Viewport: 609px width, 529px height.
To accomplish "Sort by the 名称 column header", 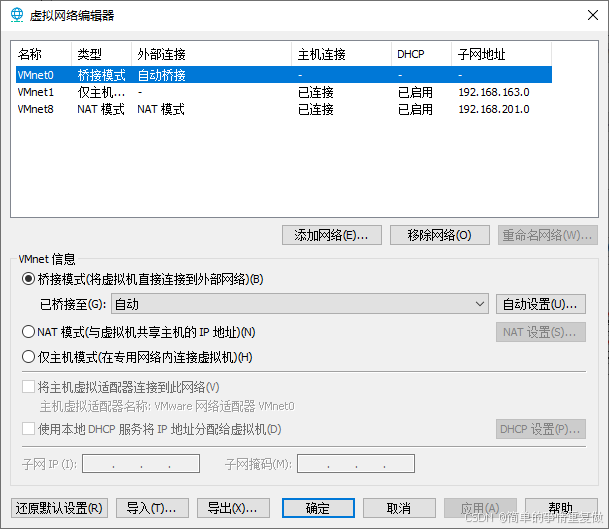I will pos(43,54).
